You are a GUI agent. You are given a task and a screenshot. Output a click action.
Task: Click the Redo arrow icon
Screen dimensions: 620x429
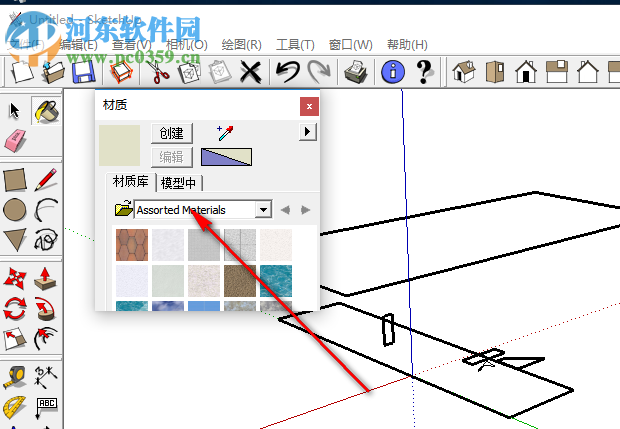tap(319, 72)
